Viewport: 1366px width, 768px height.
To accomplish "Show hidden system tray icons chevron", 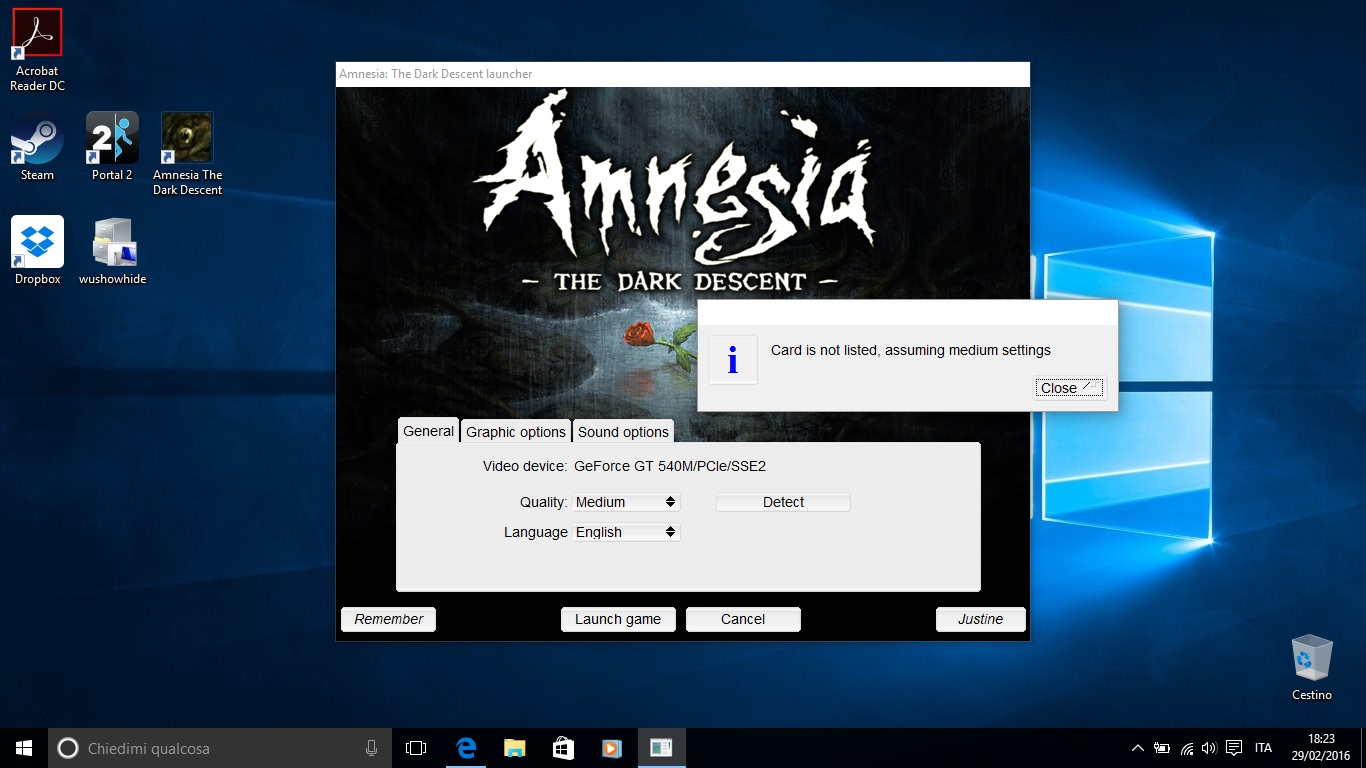I will click(1137, 748).
